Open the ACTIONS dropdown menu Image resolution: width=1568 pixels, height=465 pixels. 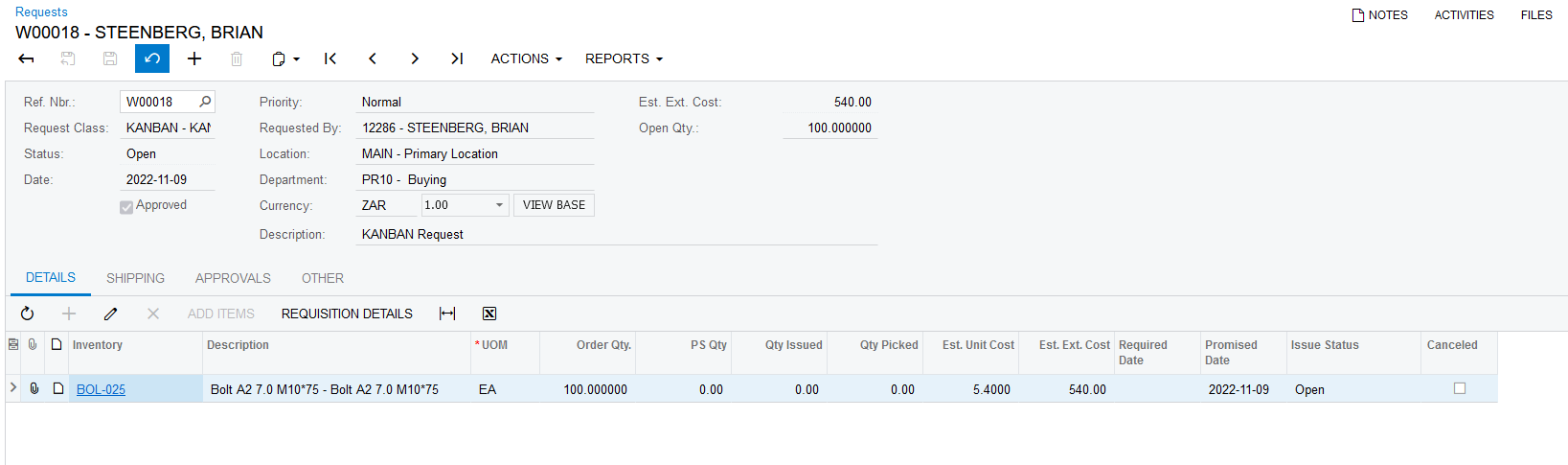point(526,58)
